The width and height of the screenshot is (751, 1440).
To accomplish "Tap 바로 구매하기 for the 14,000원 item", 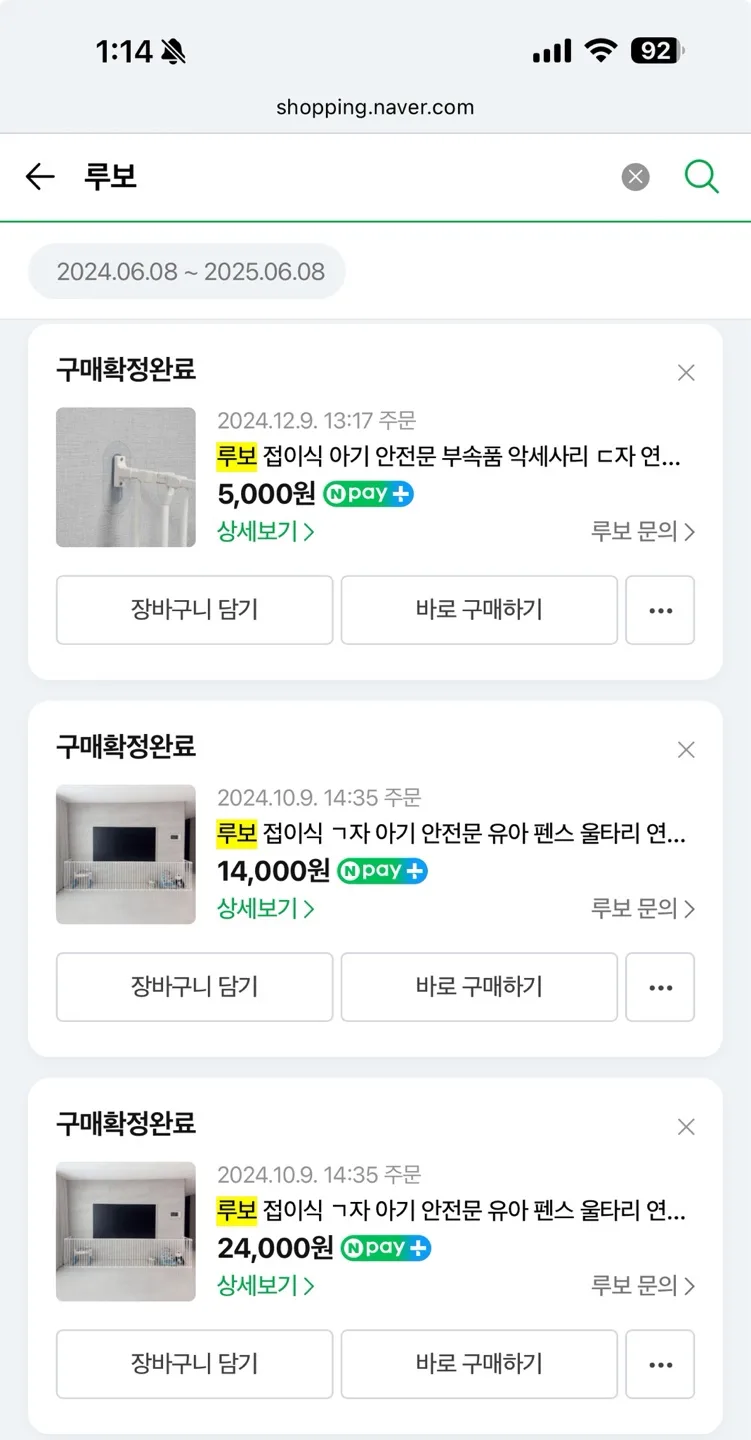I will (479, 987).
